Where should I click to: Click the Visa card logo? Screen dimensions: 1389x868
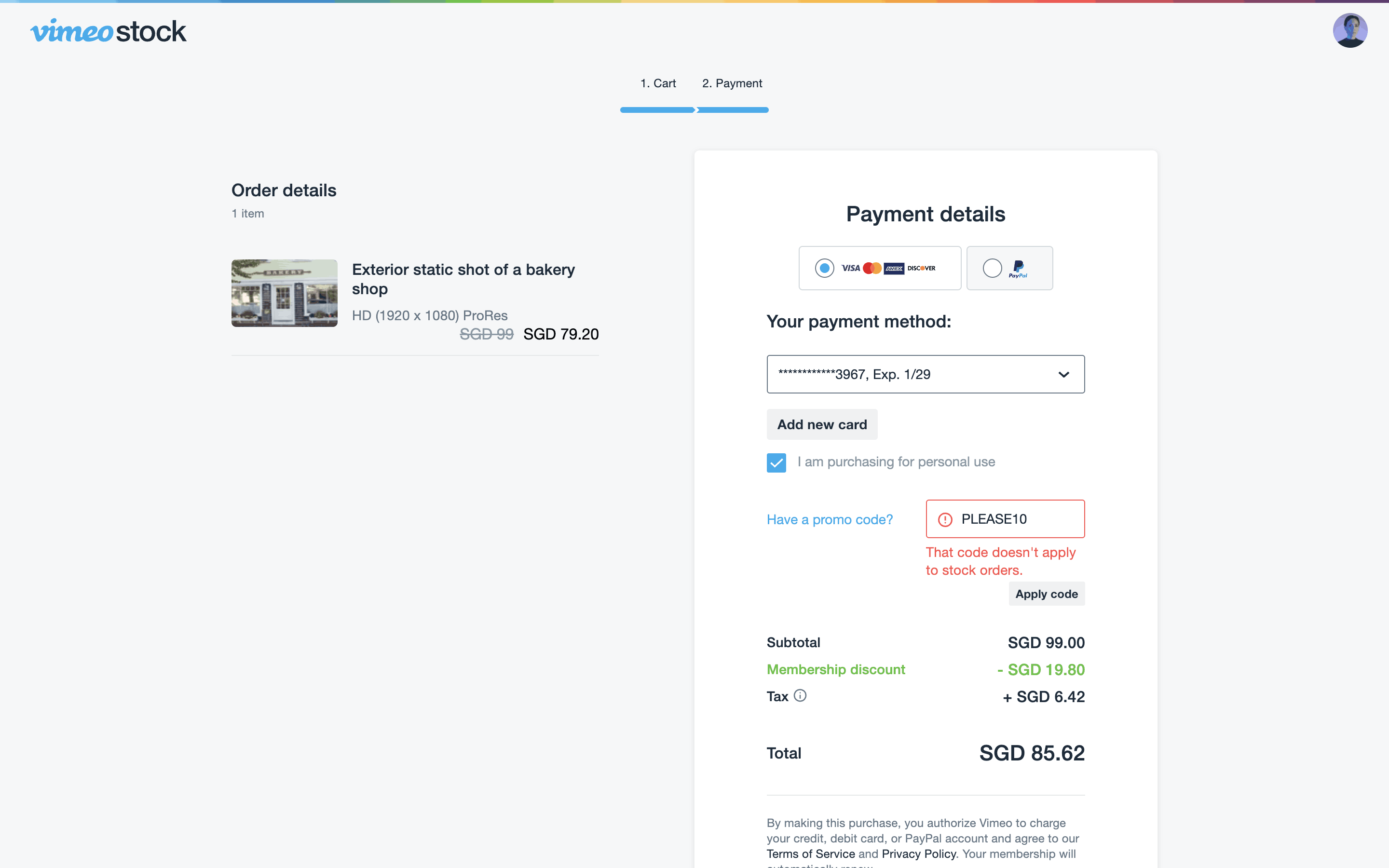[850, 268]
